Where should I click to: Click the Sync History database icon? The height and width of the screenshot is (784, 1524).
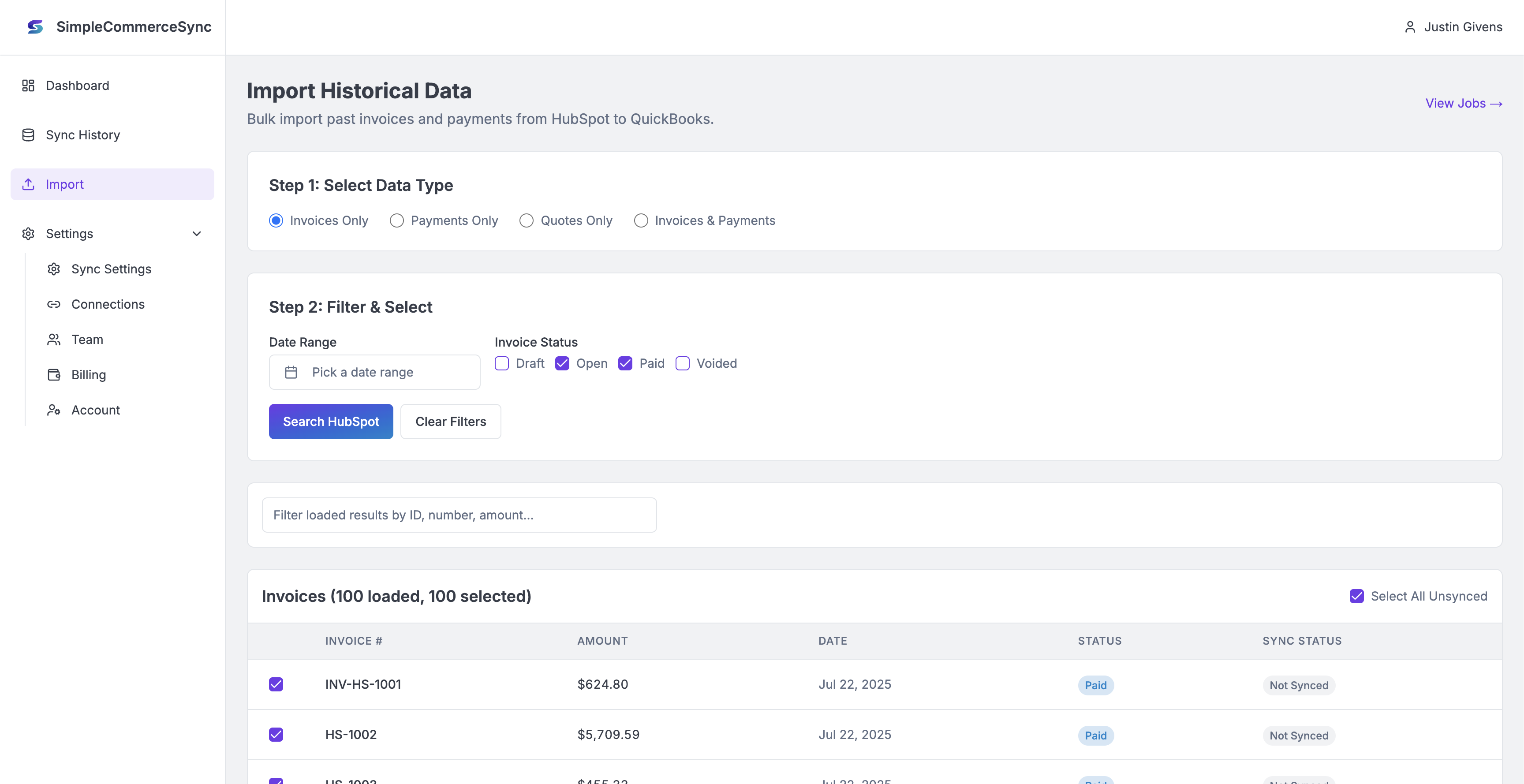point(28,134)
